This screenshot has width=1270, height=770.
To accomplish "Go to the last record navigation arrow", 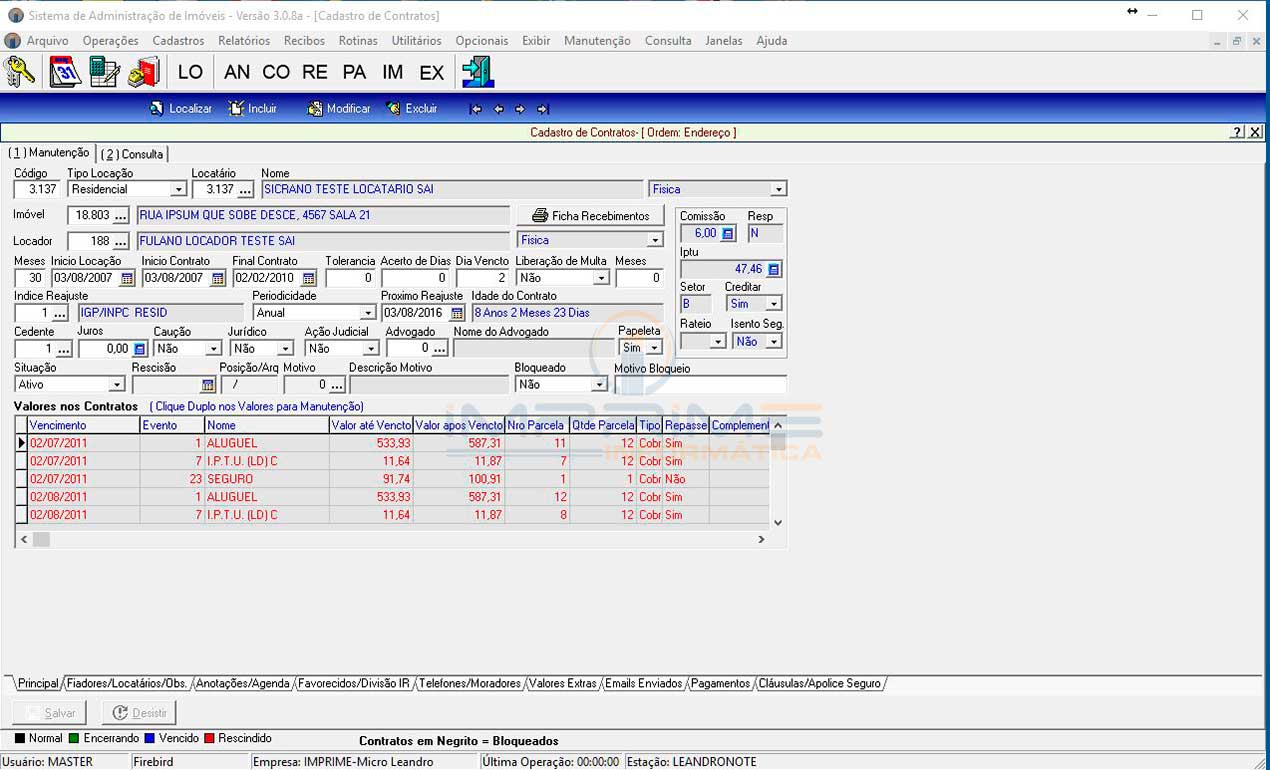I will click(x=543, y=109).
